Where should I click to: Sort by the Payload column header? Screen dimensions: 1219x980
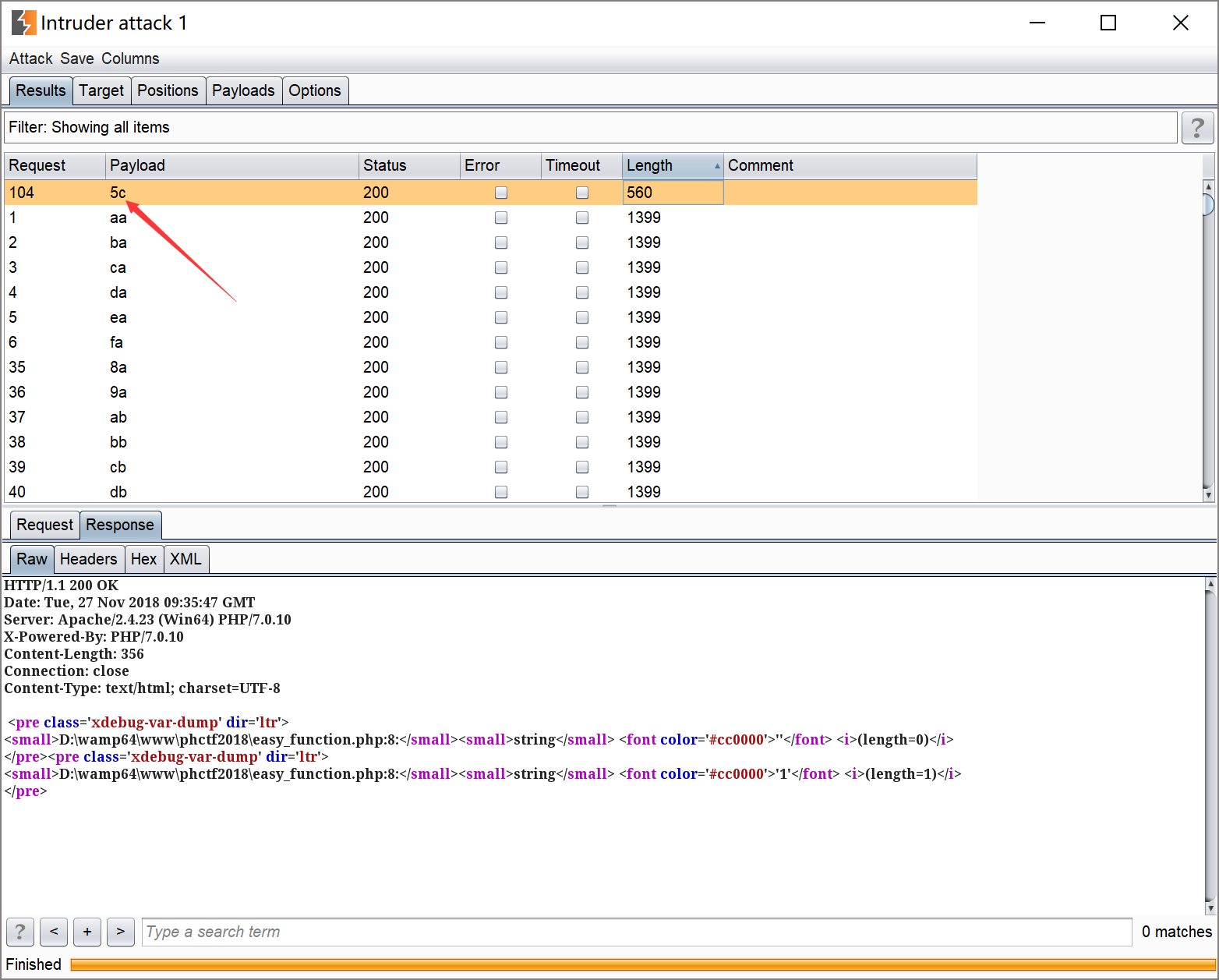pyautogui.click(x=232, y=165)
